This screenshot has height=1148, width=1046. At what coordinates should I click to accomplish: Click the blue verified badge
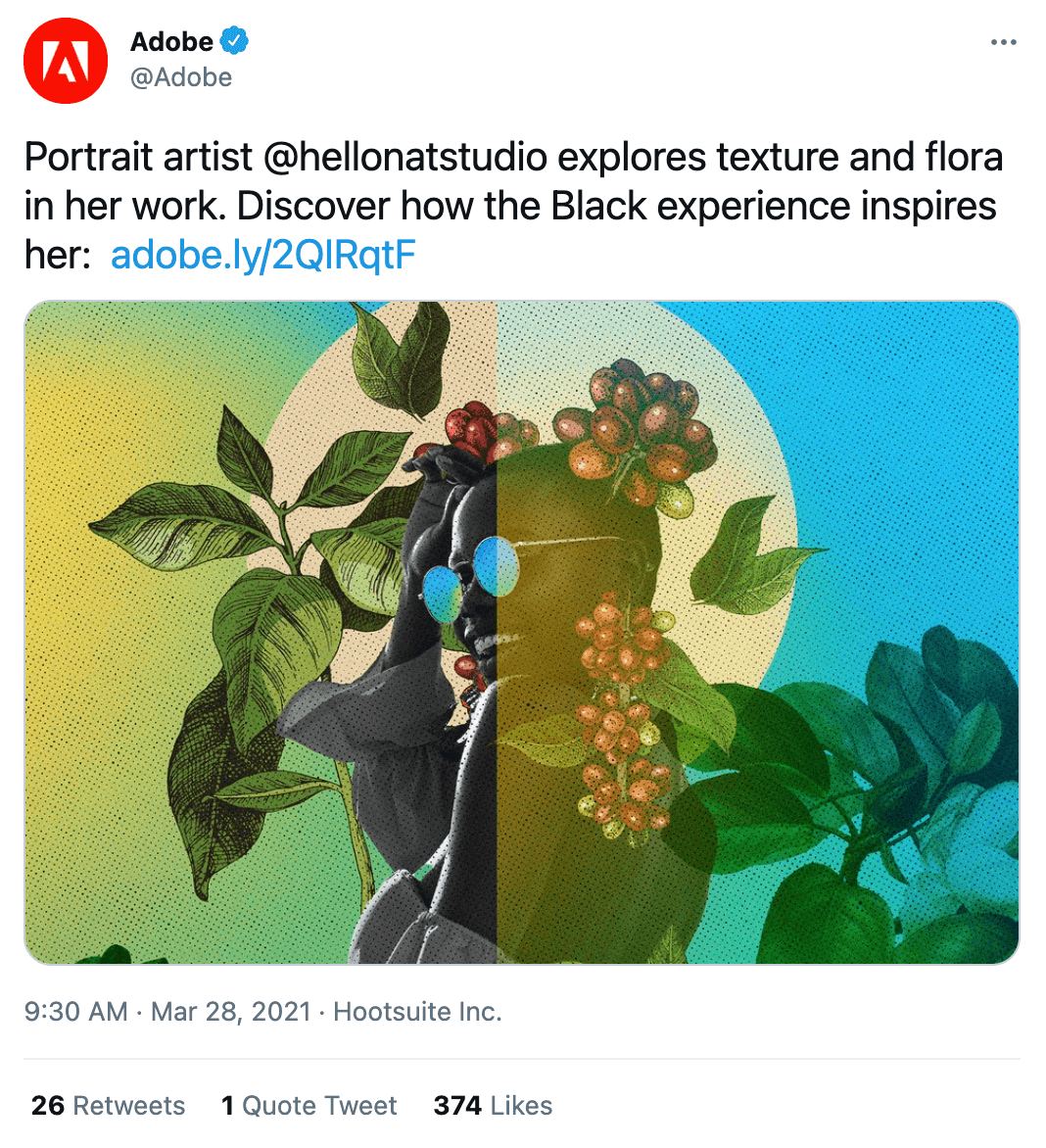click(x=234, y=41)
